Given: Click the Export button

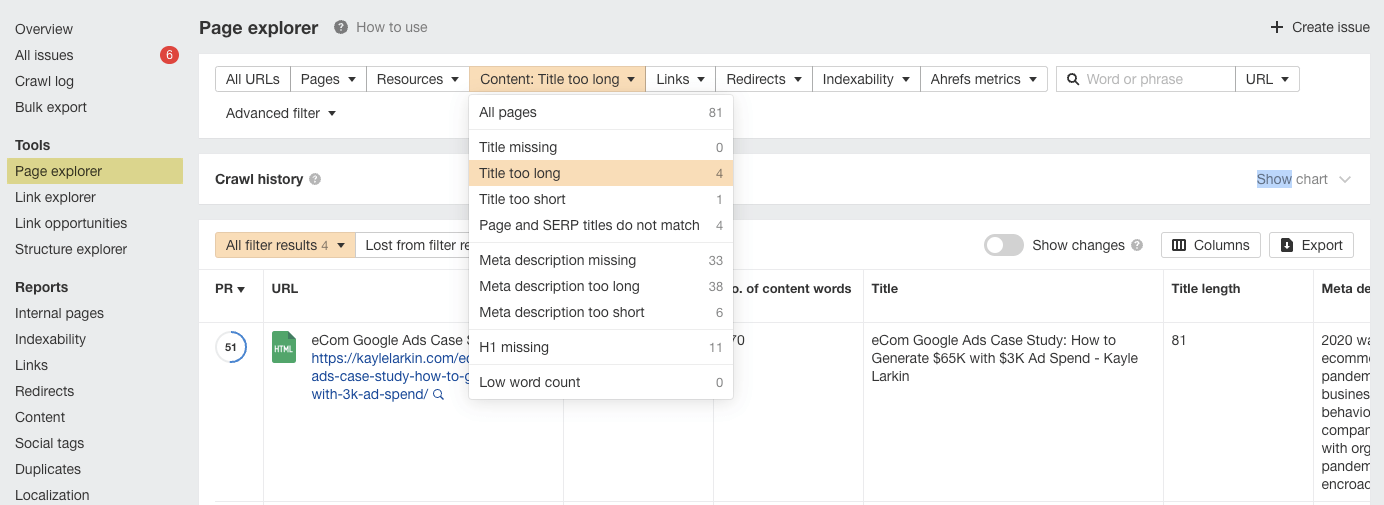Looking at the screenshot, I should [x=1311, y=245].
